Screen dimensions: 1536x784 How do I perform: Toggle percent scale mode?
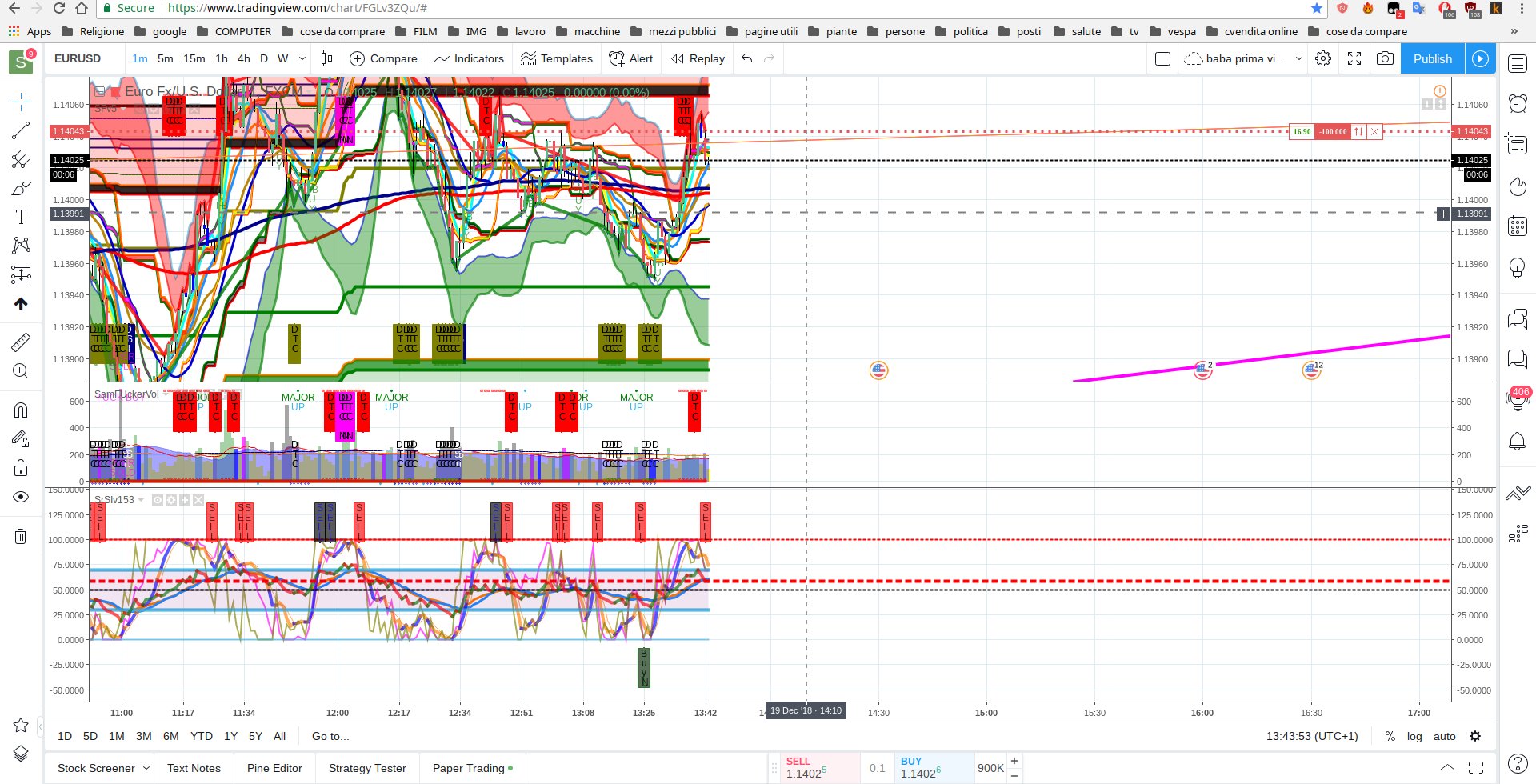[1390, 736]
